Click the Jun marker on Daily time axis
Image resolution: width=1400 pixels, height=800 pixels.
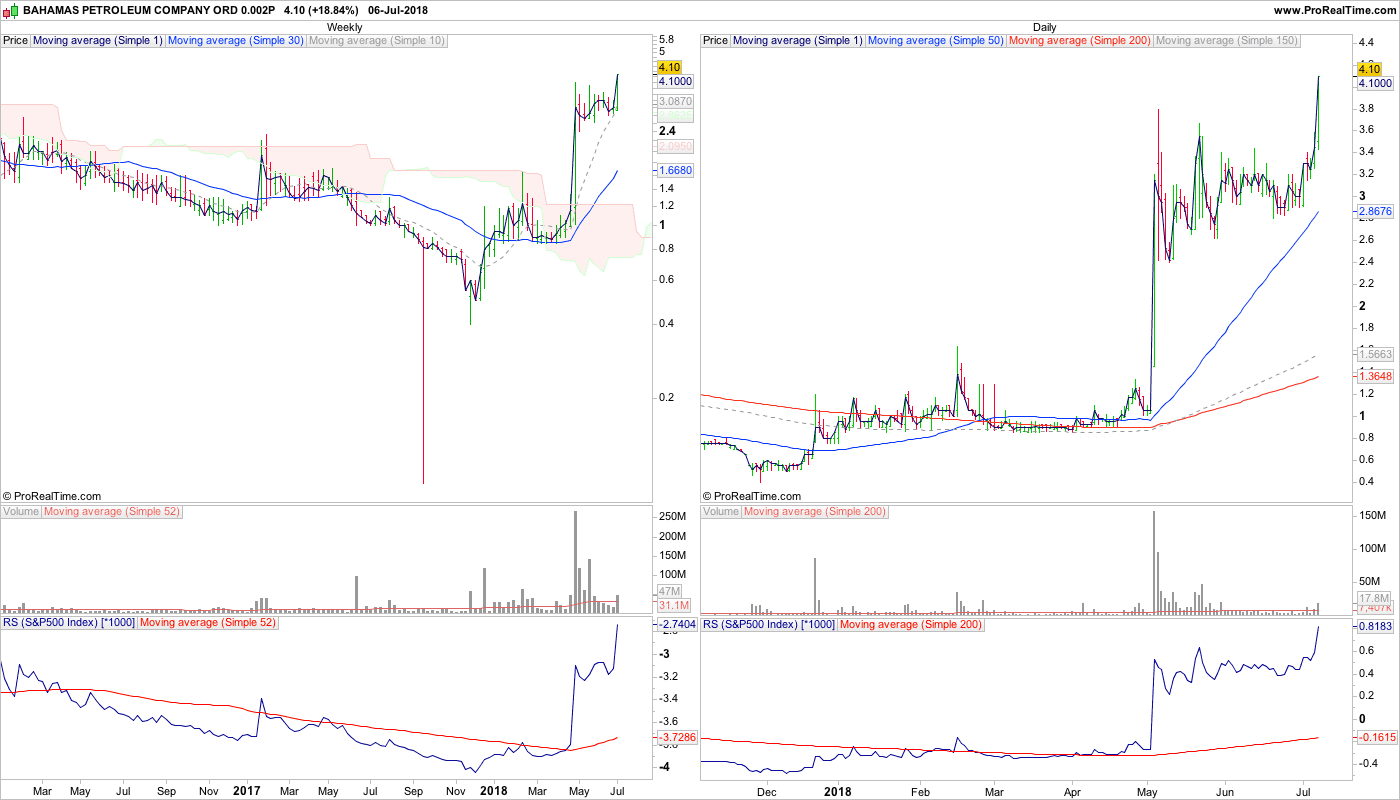pyautogui.click(x=1225, y=791)
